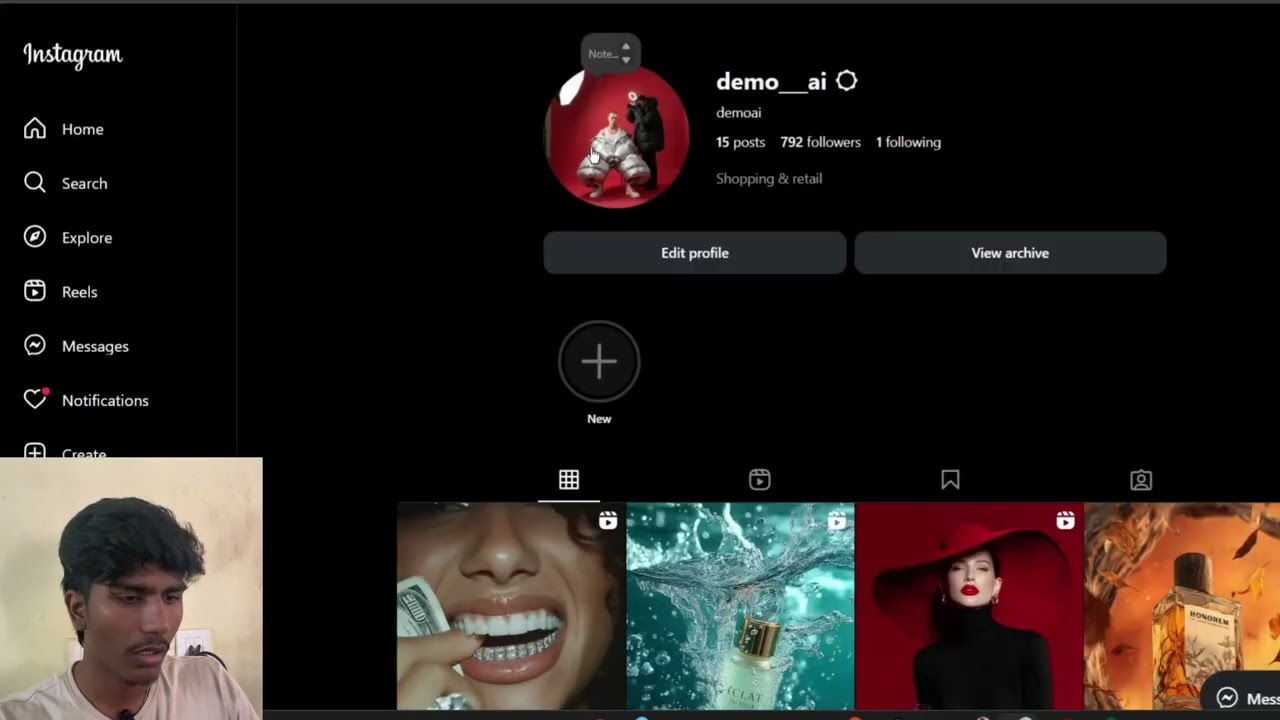This screenshot has width=1280, height=720.
Task: Open the Notifications heart icon
Action: pos(35,399)
